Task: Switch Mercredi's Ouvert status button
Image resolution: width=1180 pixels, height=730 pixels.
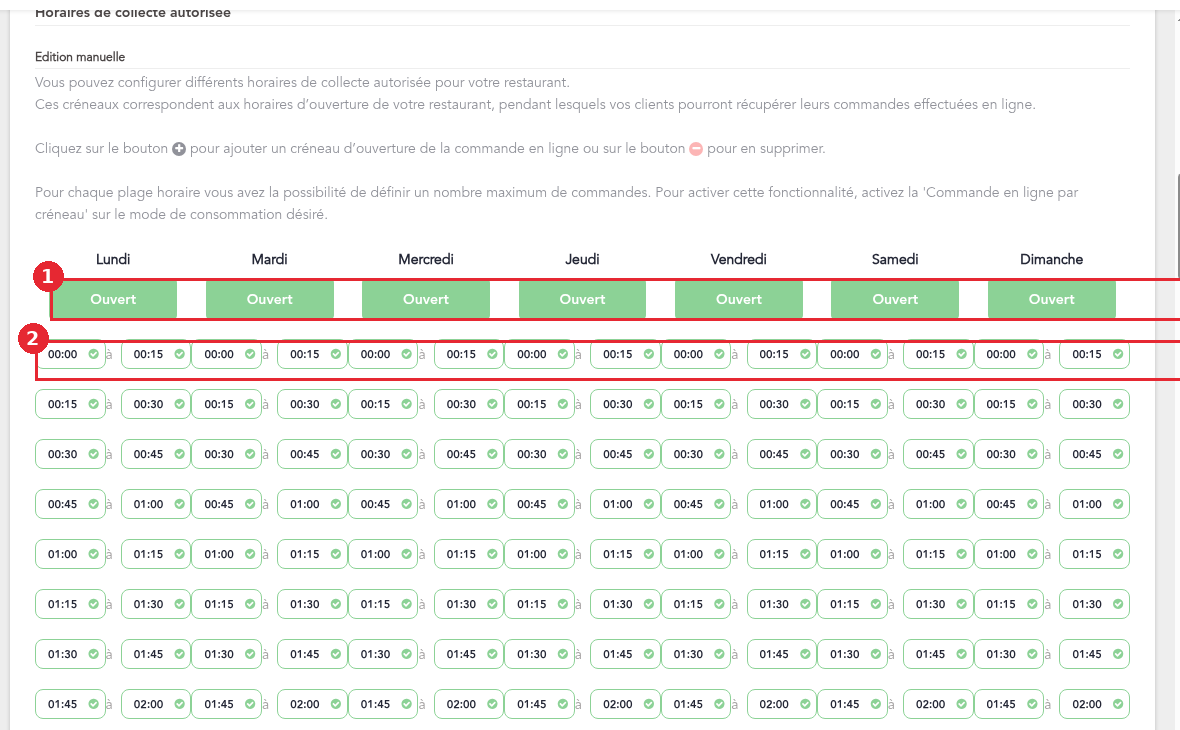Action: pos(426,299)
